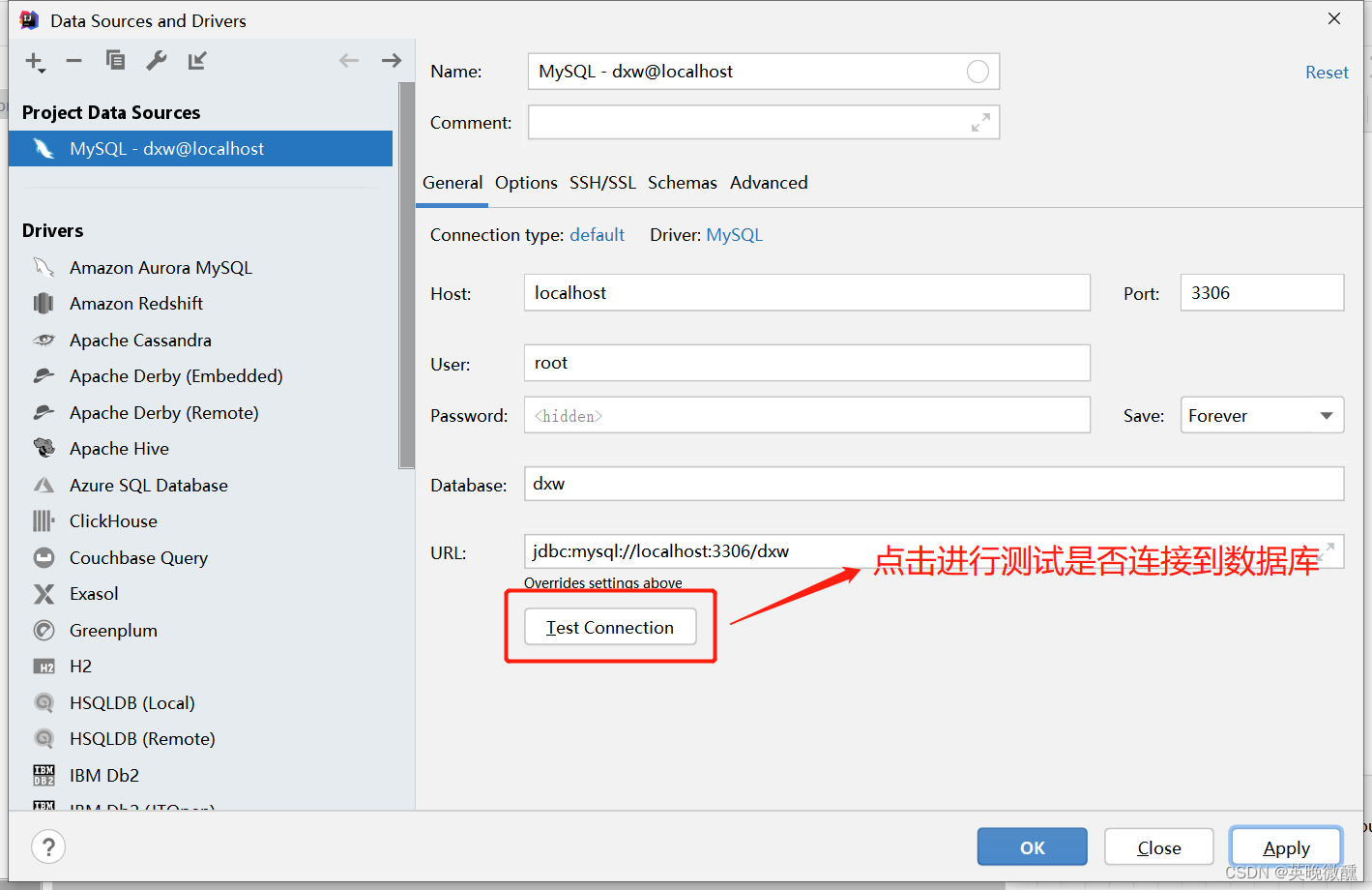Open the SSH/SSL tab
This screenshot has height=890, width=1372.
pyautogui.click(x=602, y=183)
